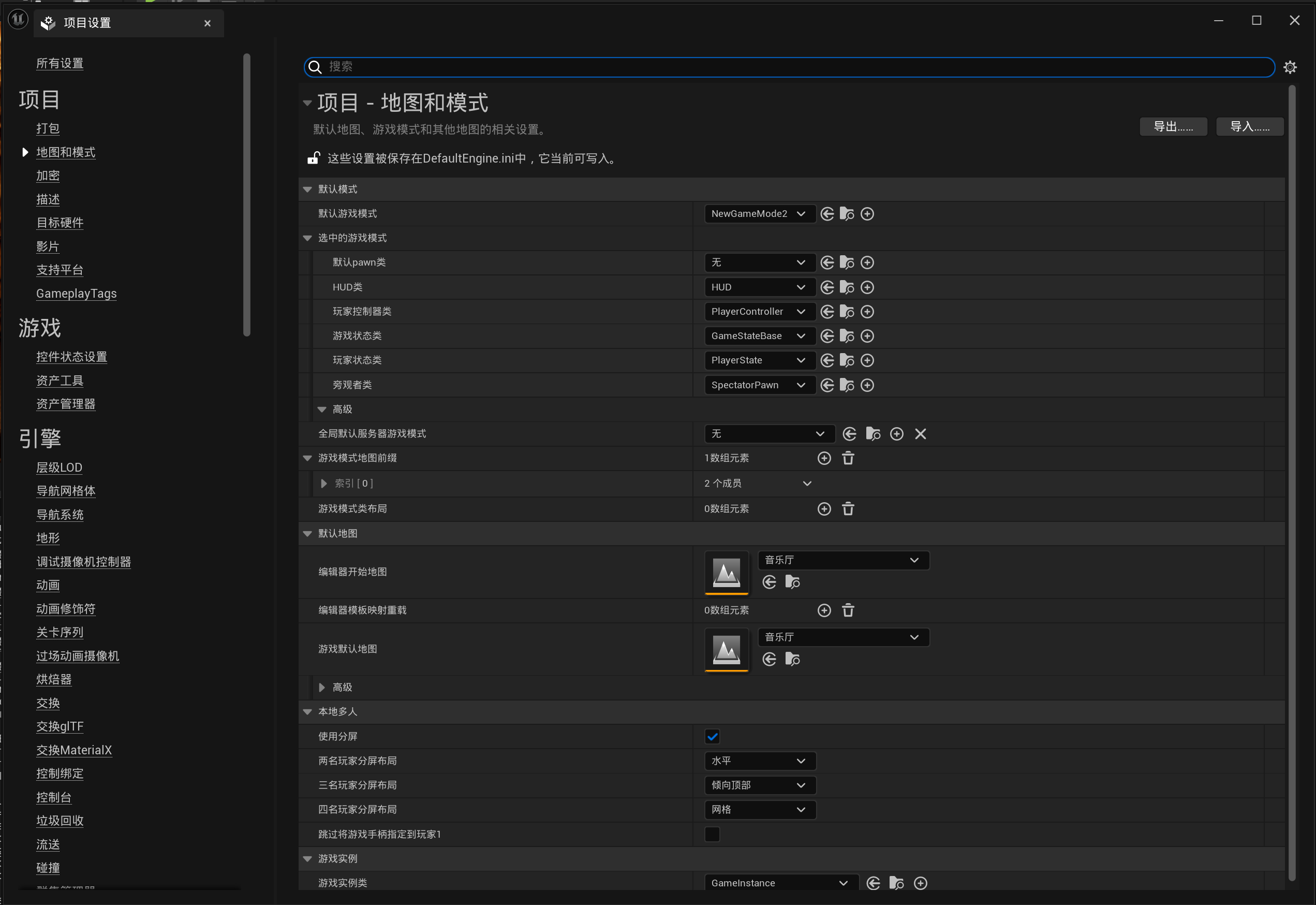Viewport: 1316px width, 905px height.
Task: Open the 碰撞 settings link
Action: 48,868
